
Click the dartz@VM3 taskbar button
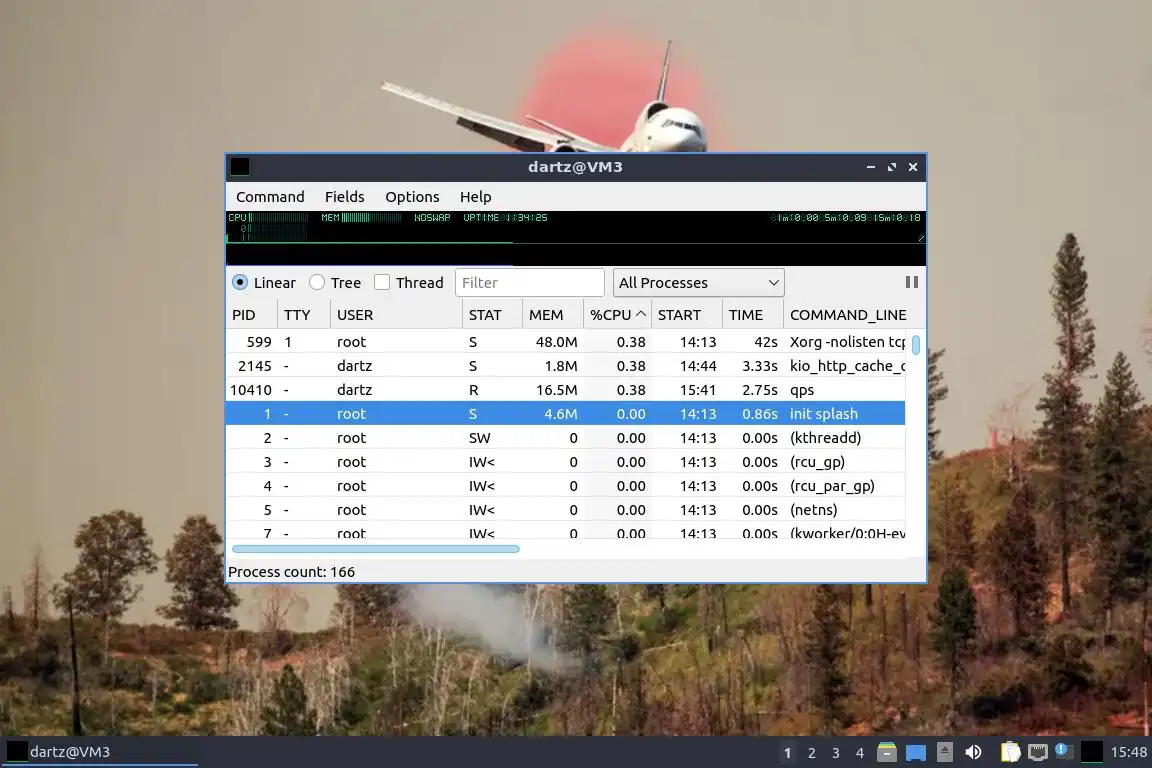click(101, 752)
